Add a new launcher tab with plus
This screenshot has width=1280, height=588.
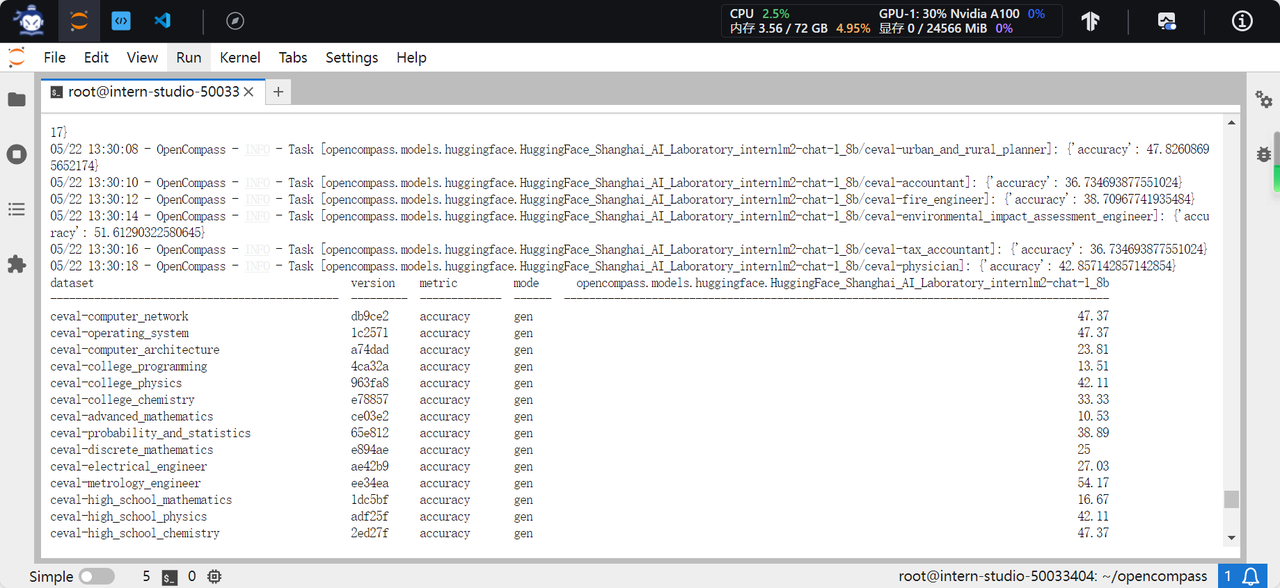click(x=278, y=92)
